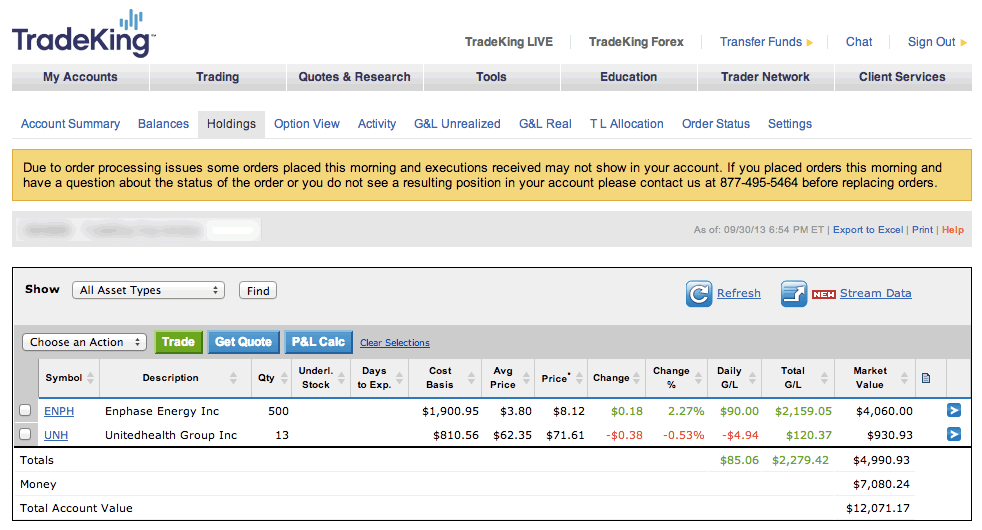Open the TradeKing LIVE link
This screenshot has width=982, height=530.
tap(509, 42)
